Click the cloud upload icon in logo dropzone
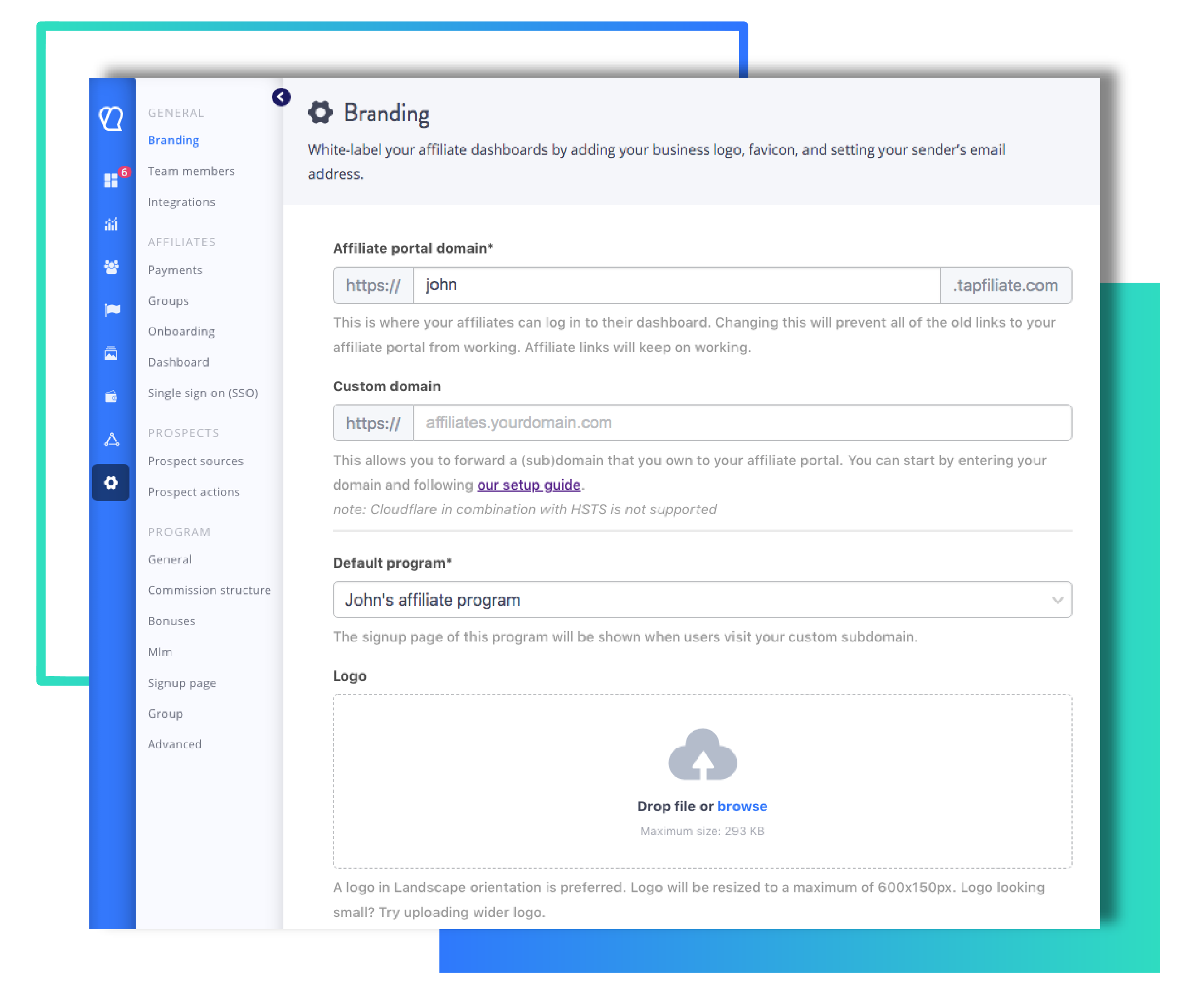This screenshot has height=1008, width=1190. coord(702,755)
